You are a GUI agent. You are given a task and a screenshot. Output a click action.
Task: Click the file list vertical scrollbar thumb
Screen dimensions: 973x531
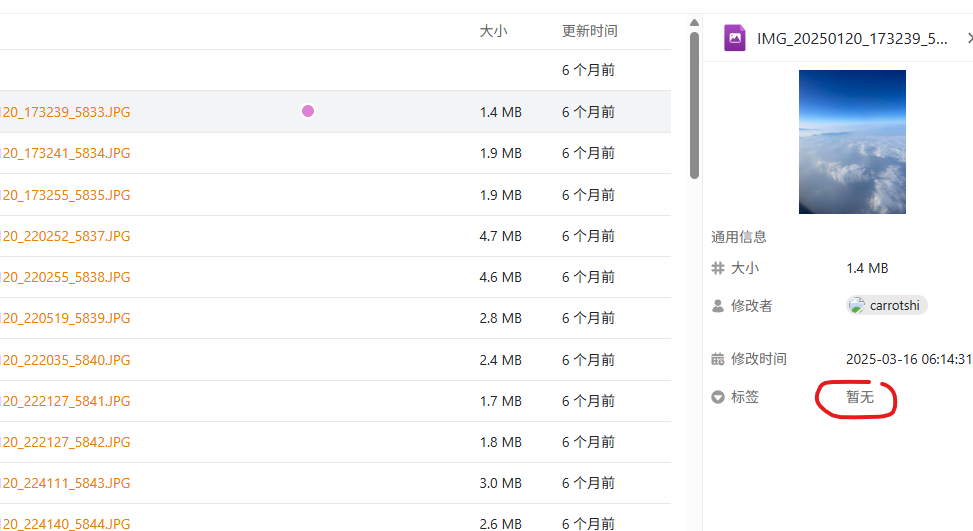coord(694,105)
